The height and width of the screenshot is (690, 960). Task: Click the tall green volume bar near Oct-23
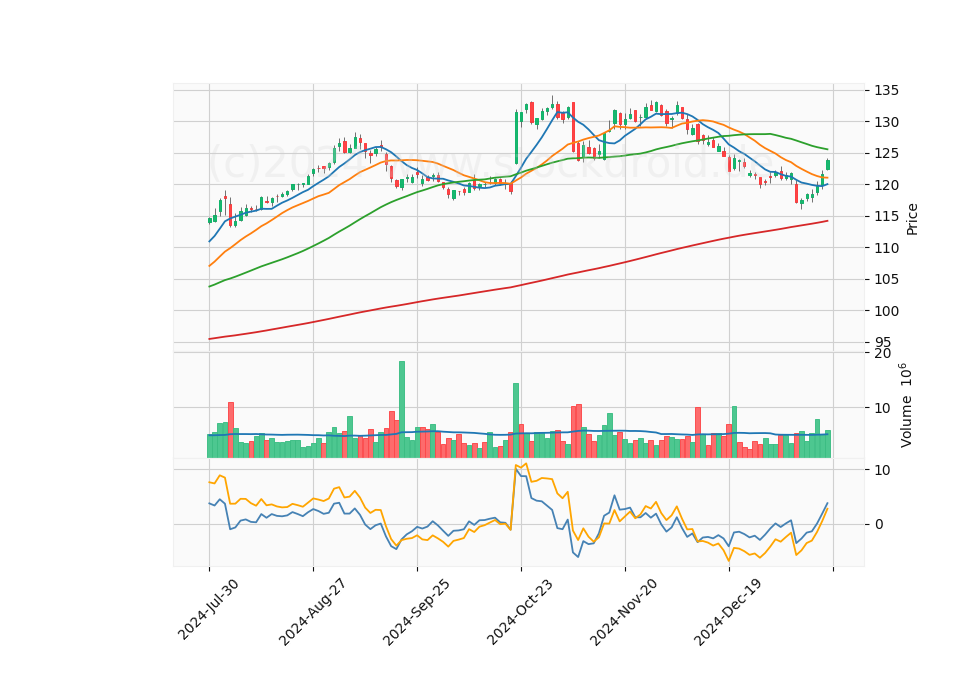click(x=516, y=420)
